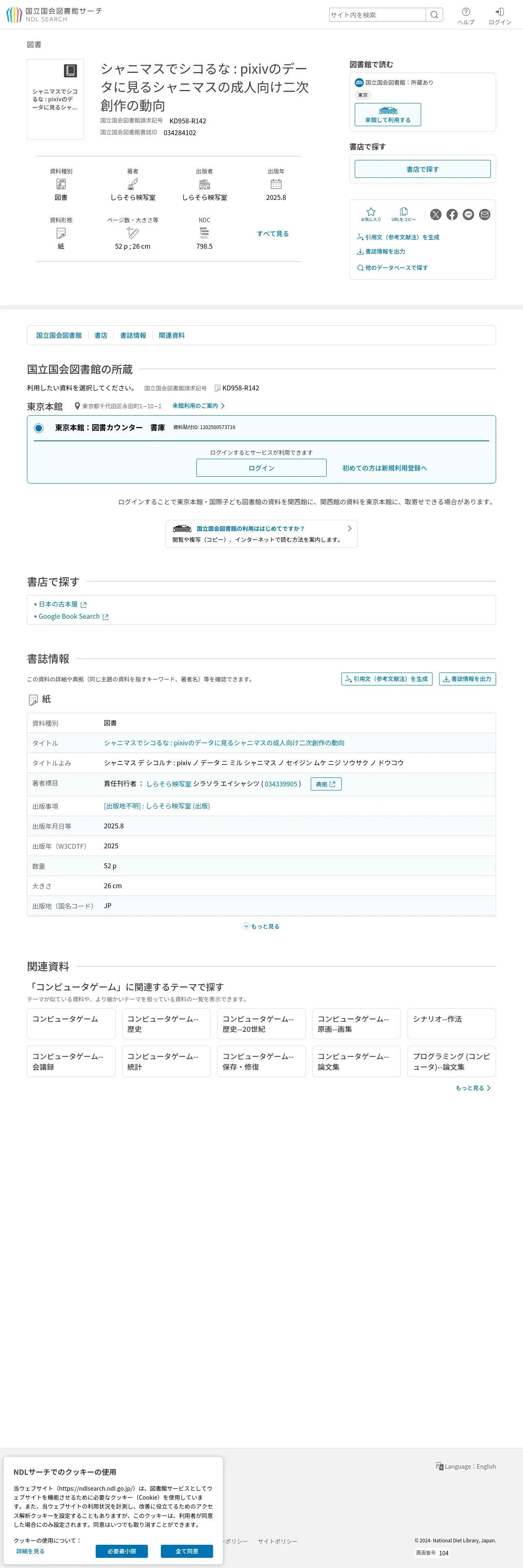This screenshot has height=1568, width=523.
Task: Click 必要最小限 cookie button
Action: (x=122, y=1551)
